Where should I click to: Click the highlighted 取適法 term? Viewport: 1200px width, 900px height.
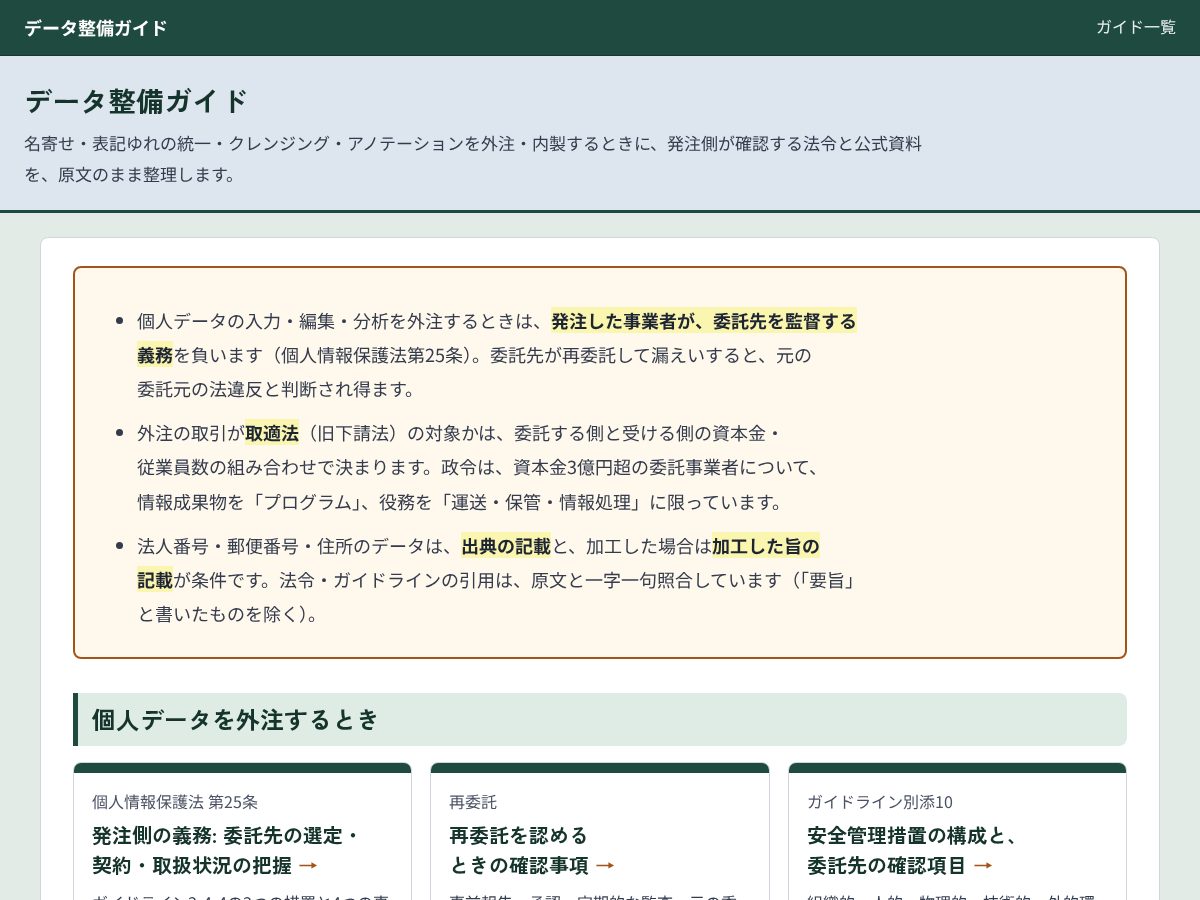(x=272, y=434)
